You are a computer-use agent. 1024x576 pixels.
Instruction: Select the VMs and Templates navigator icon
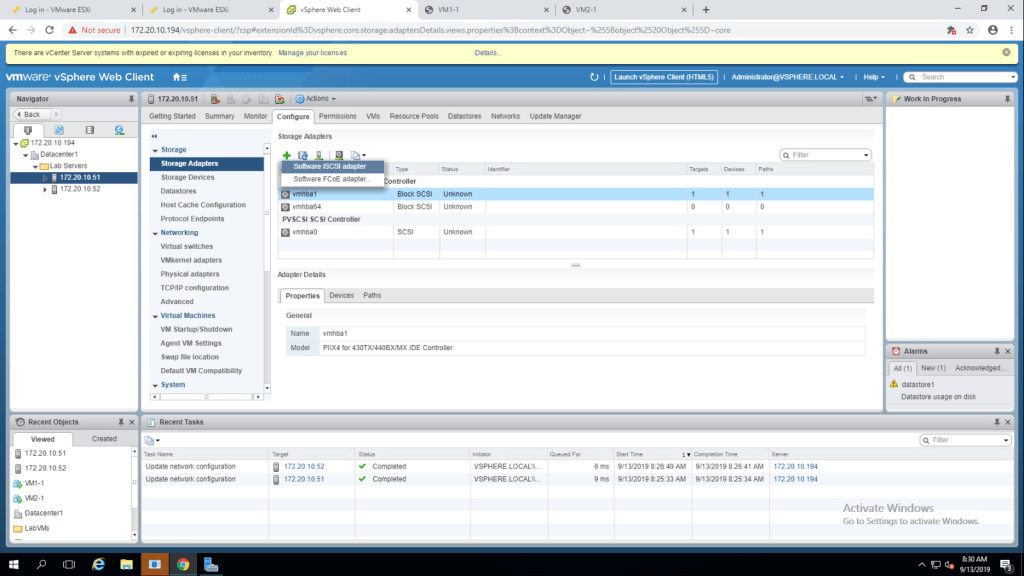click(59, 130)
